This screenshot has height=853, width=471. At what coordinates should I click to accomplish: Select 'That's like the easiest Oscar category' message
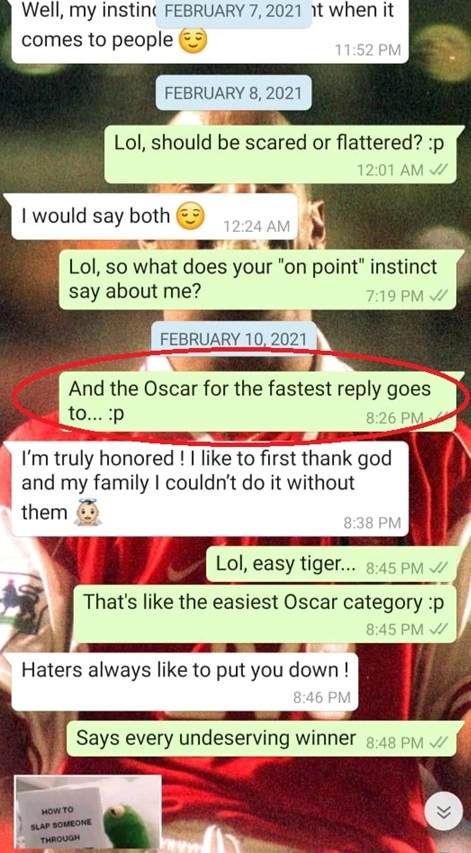[264, 614]
